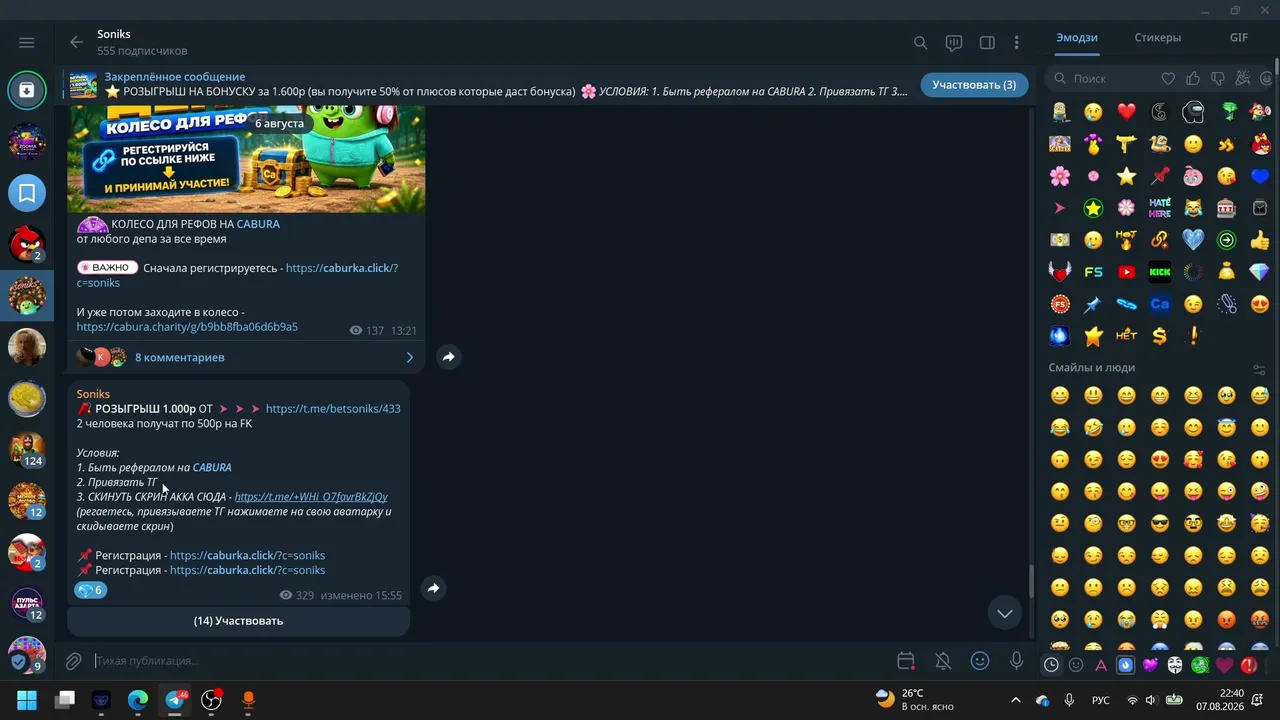Click the chat scrollbar thumb
The height and width of the screenshot is (720, 1280).
1031,580
